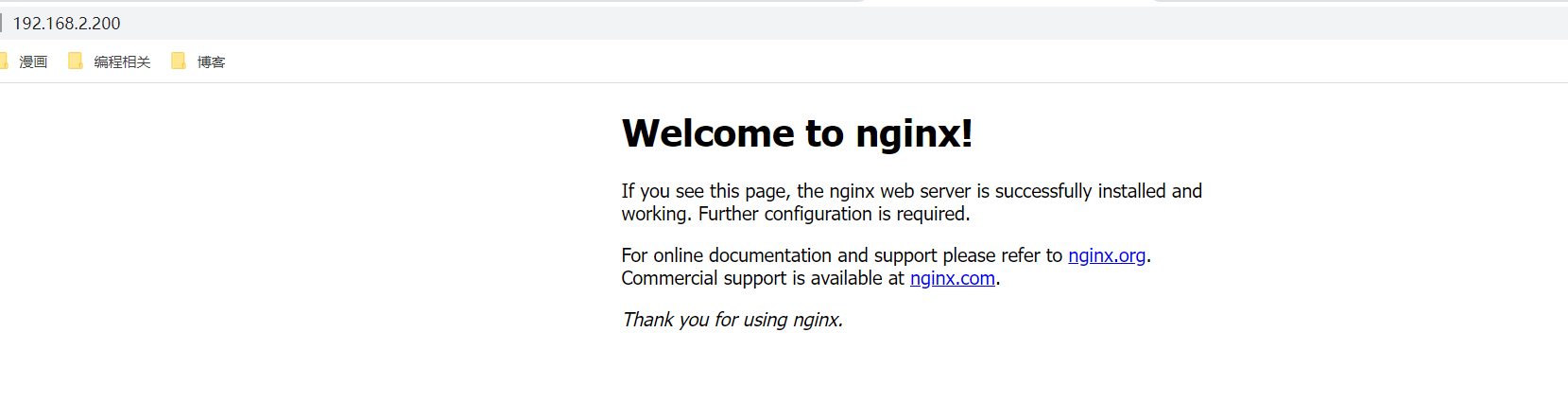This screenshot has height=402, width=1568.
Task: Open the 博客 bookmarks folder
Action: [198, 61]
